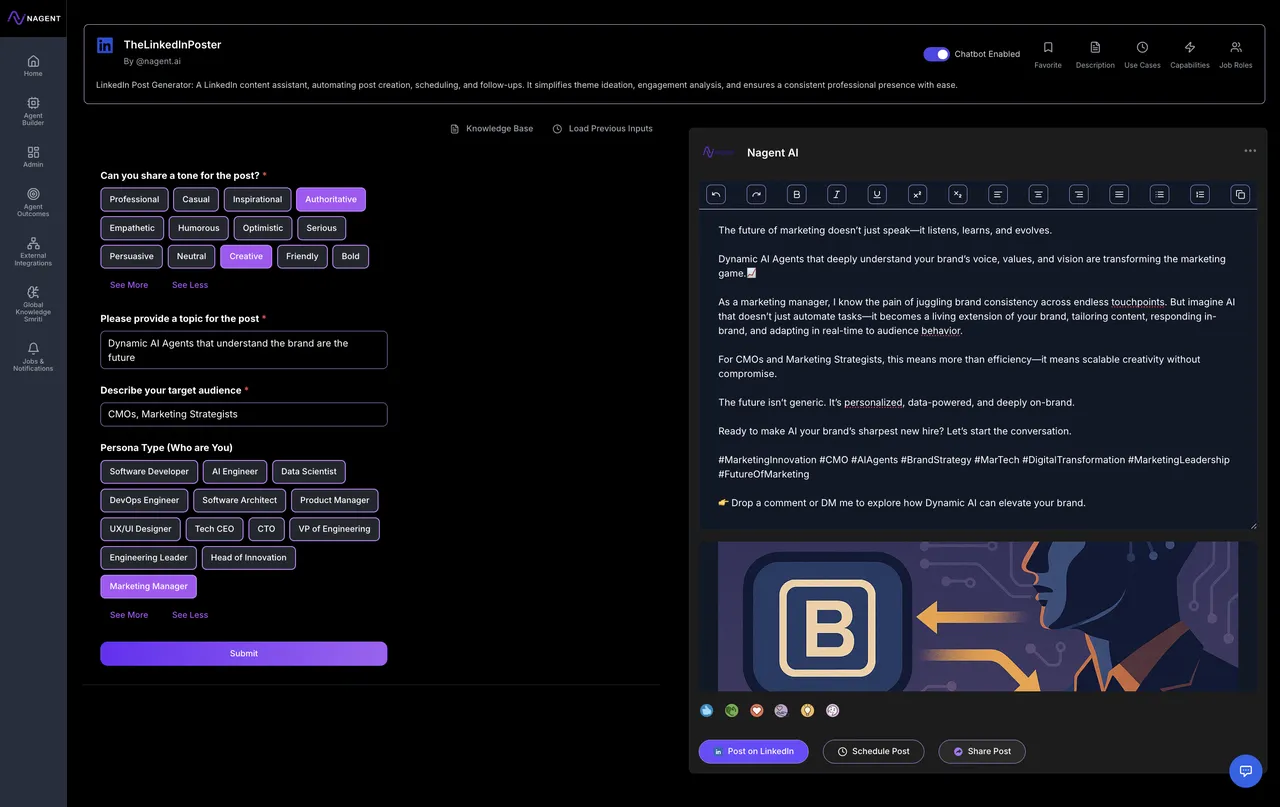Open the blue chat bubble widget
1280x807 pixels.
click(x=1246, y=771)
